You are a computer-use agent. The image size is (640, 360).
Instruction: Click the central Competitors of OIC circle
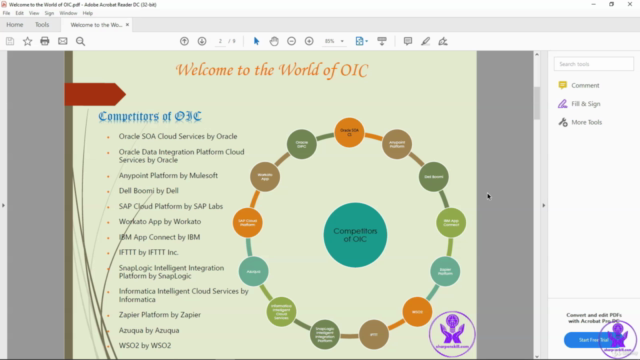pos(355,235)
